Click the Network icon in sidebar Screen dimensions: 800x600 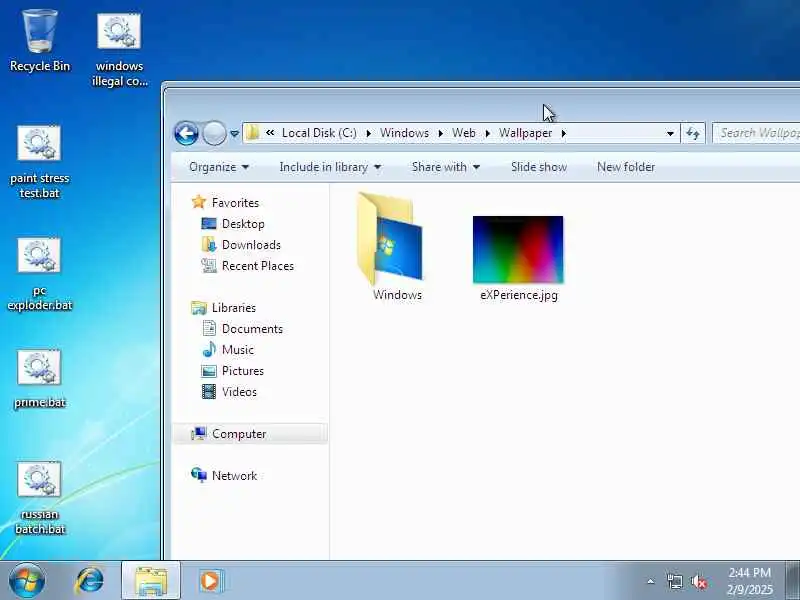click(198, 475)
